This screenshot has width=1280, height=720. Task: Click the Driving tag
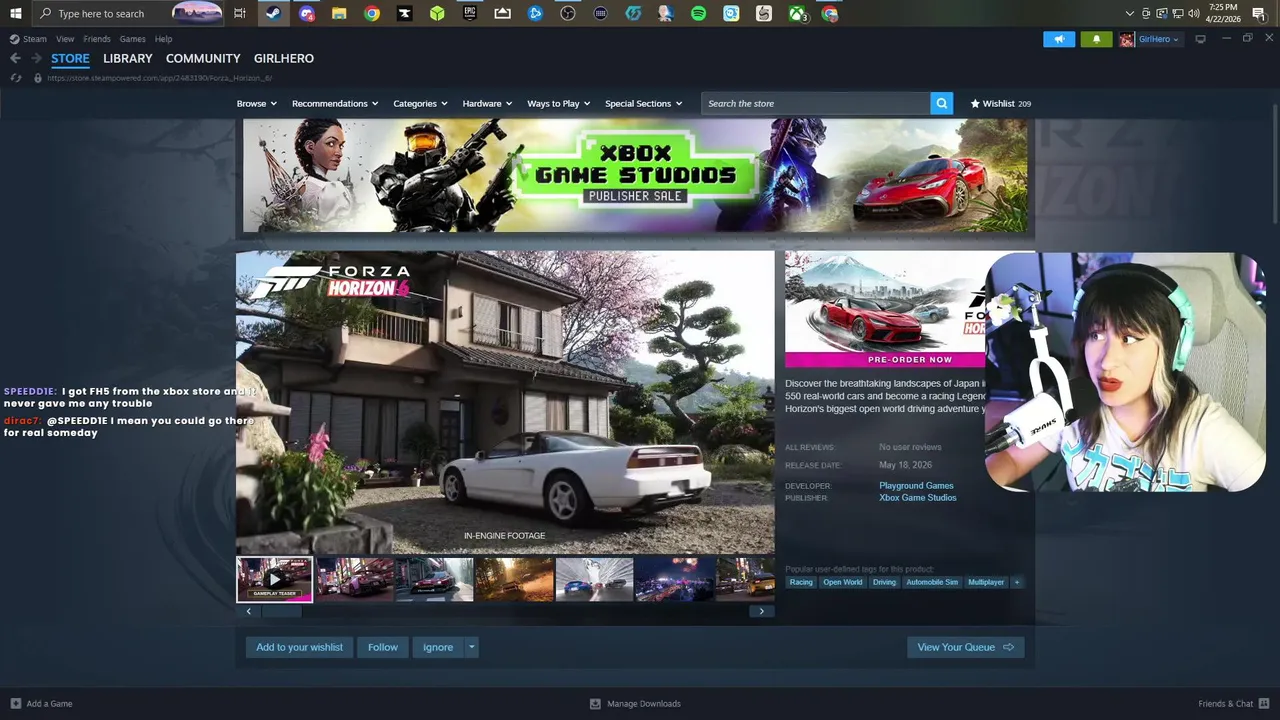884,582
